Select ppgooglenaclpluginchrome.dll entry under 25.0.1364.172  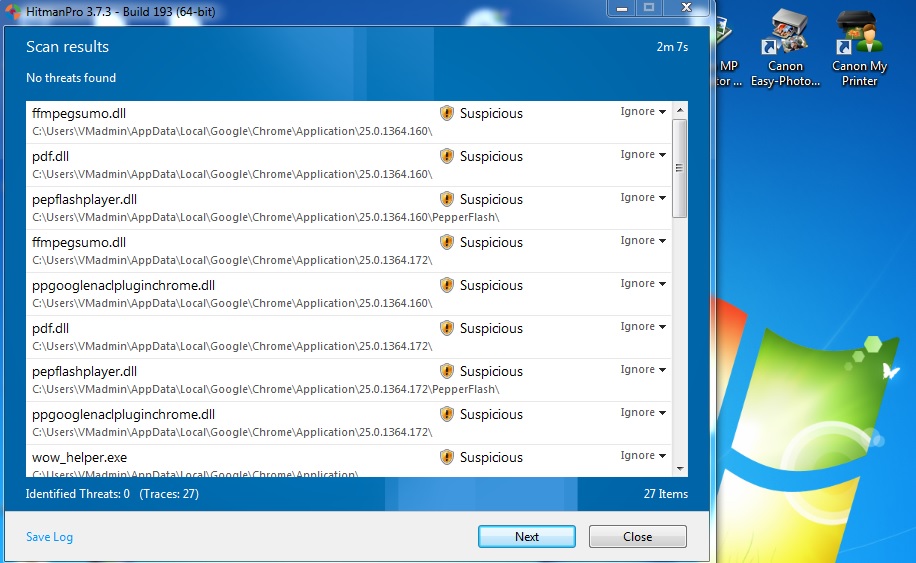pyautogui.click(x=349, y=423)
